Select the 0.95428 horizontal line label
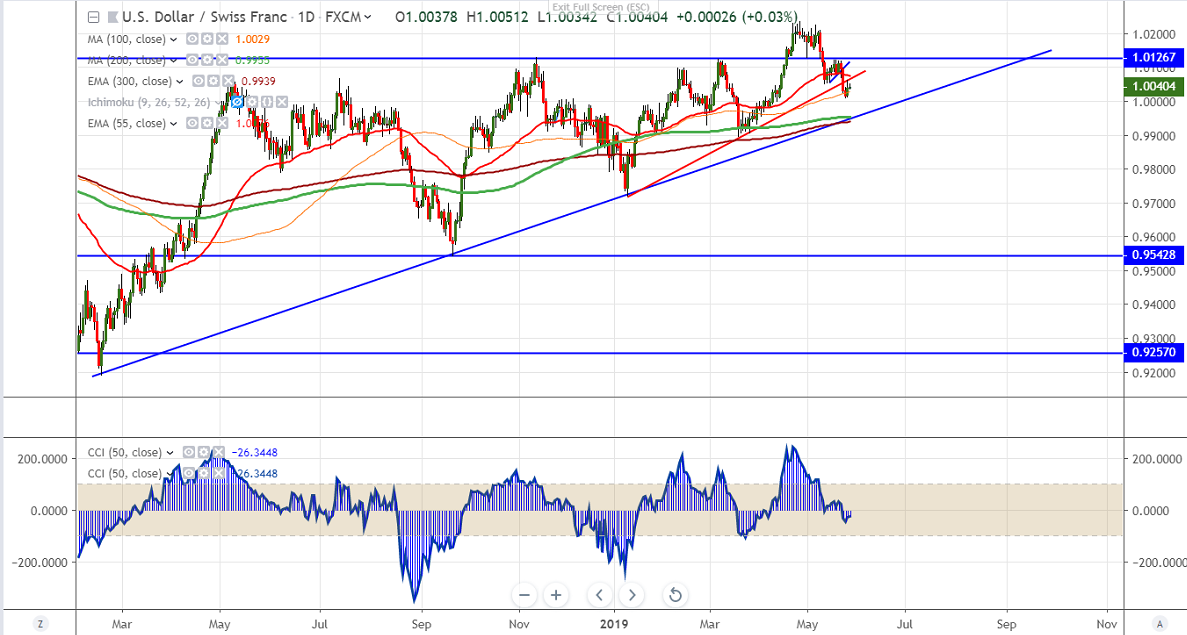This screenshot has height=635, width=1187. click(1154, 255)
